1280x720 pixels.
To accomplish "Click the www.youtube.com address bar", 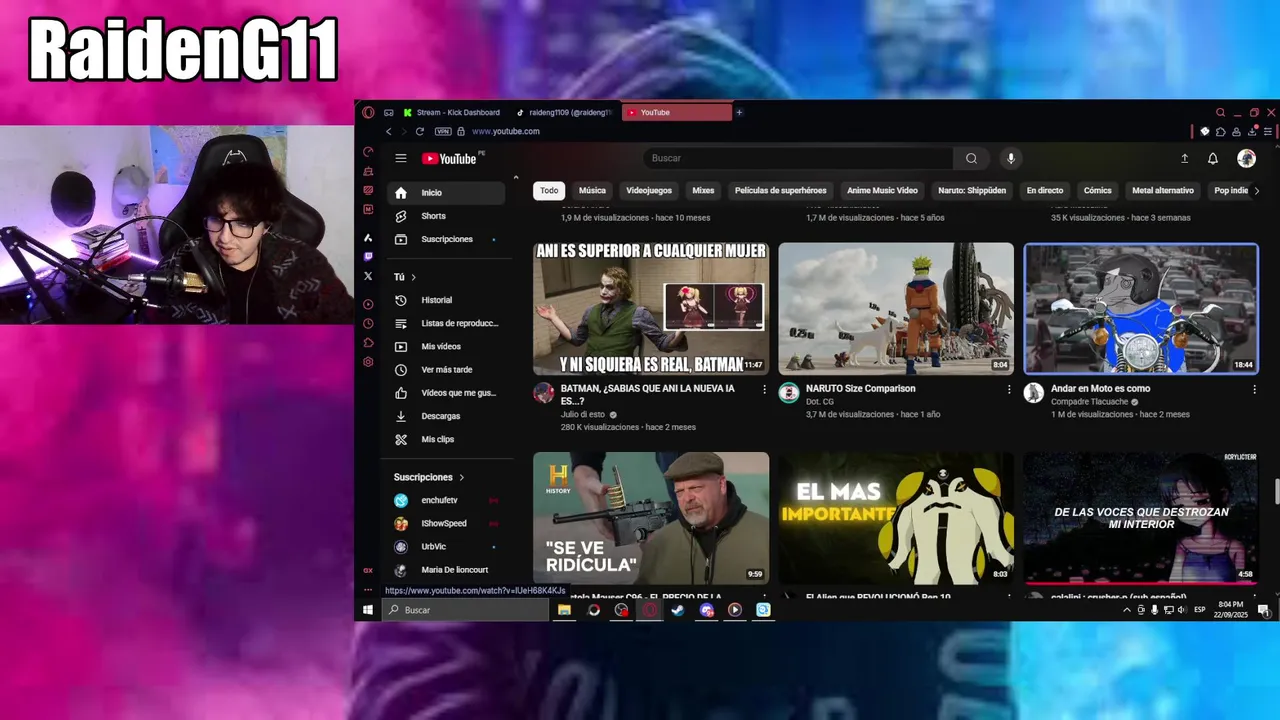I will [x=506, y=131].
